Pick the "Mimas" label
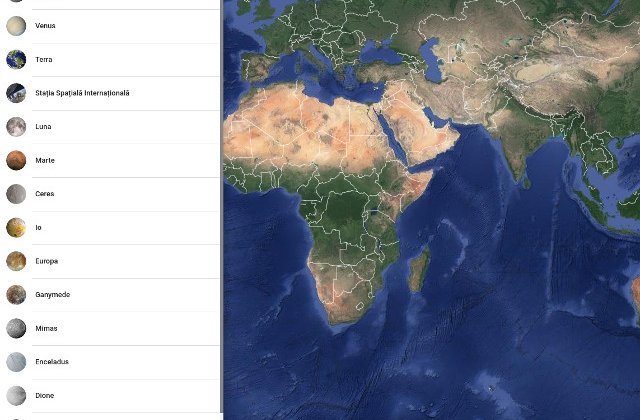The image size is (640, 420). pos(46,328)
